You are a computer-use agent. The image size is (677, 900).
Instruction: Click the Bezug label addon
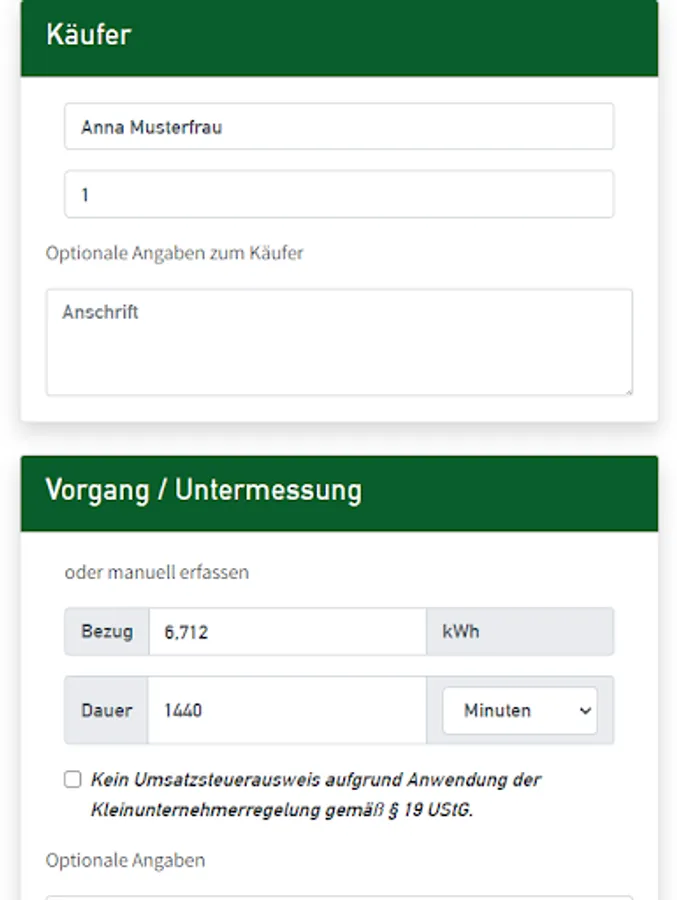(107, 632)
